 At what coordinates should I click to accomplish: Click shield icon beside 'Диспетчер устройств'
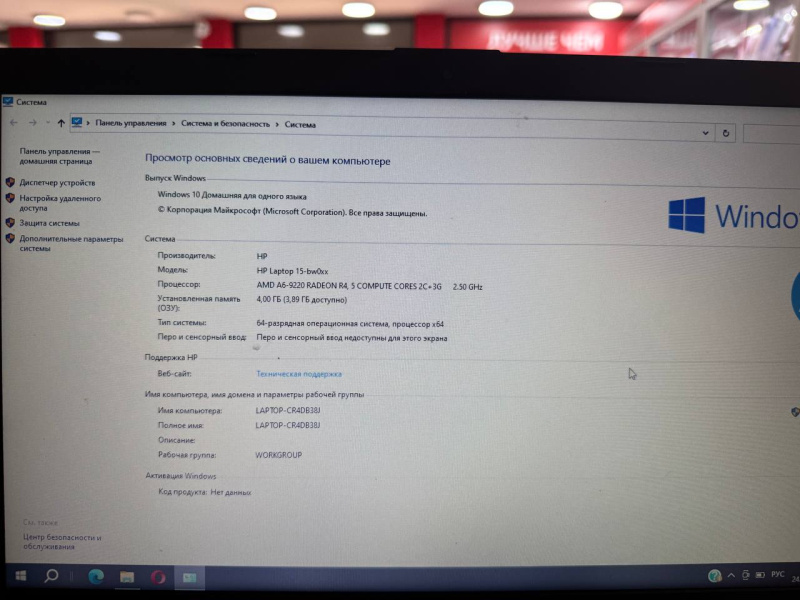10,182
